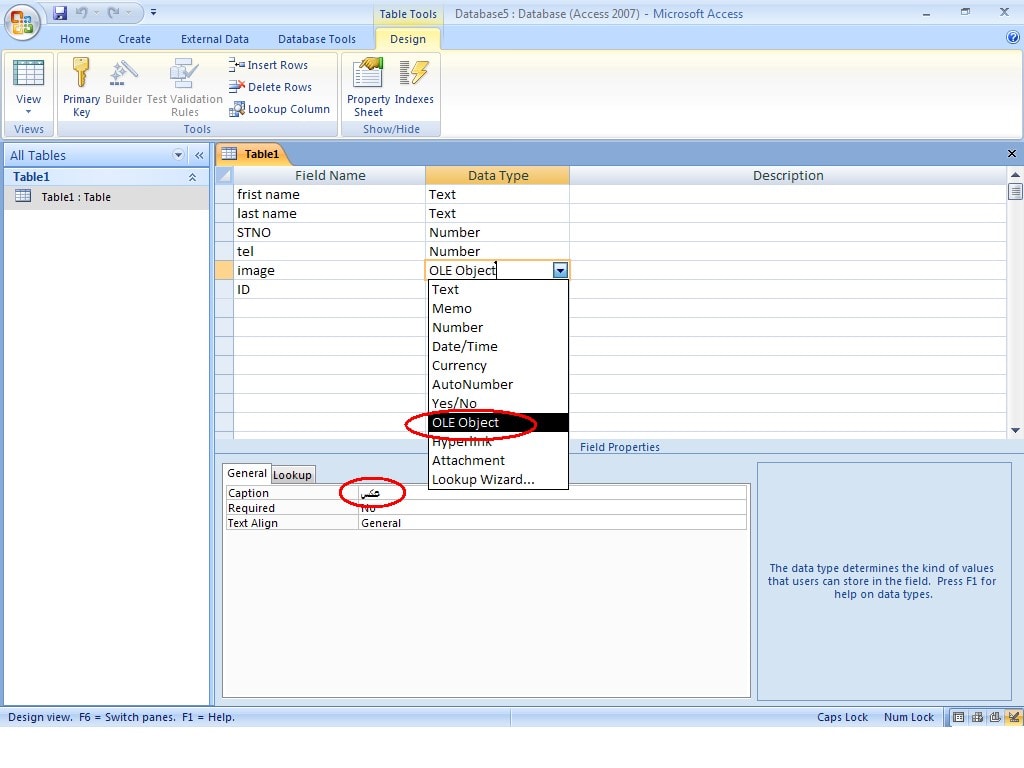Viewport: 1024px width, 768px height.
Task: Select the row selector for the image field
Action: (x=224, y=270)
